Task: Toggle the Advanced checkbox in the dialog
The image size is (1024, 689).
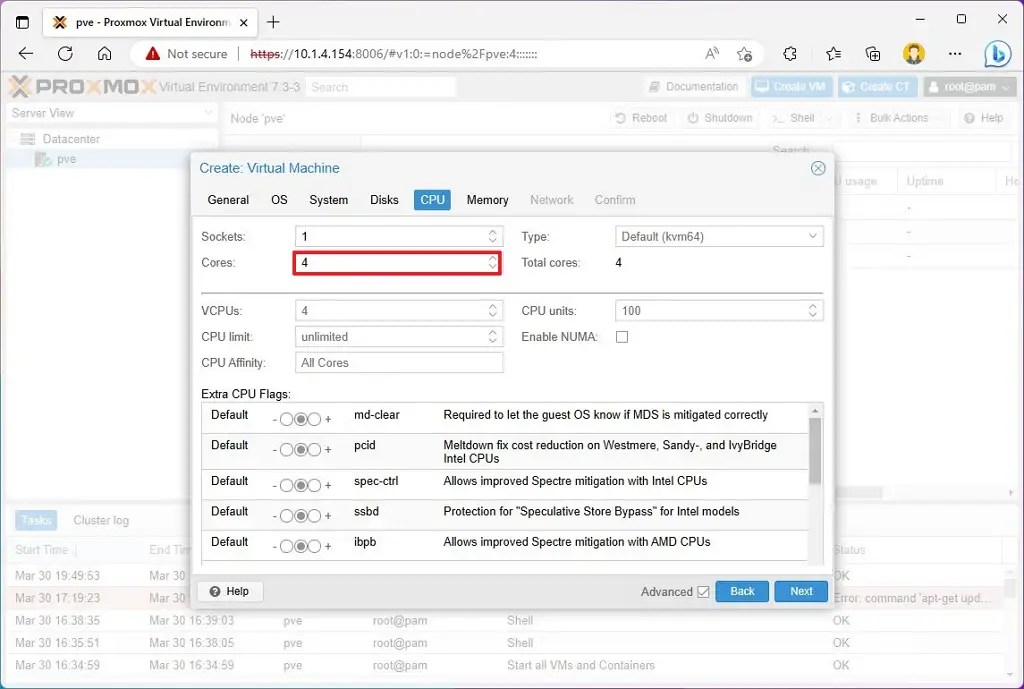Action: pos(702,591)
